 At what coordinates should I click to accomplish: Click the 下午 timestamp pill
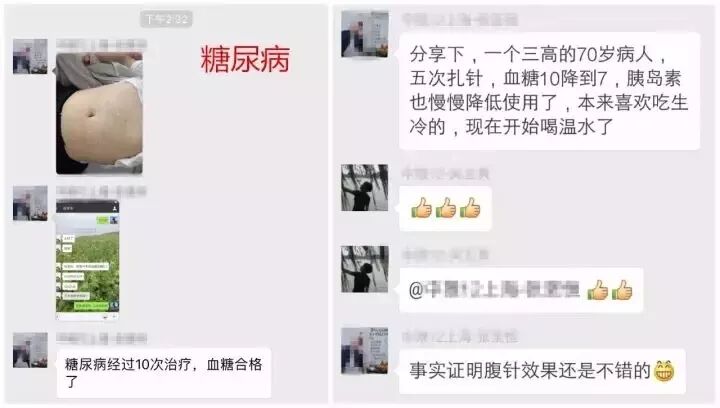pyautogui.click(x=166, y=19)
